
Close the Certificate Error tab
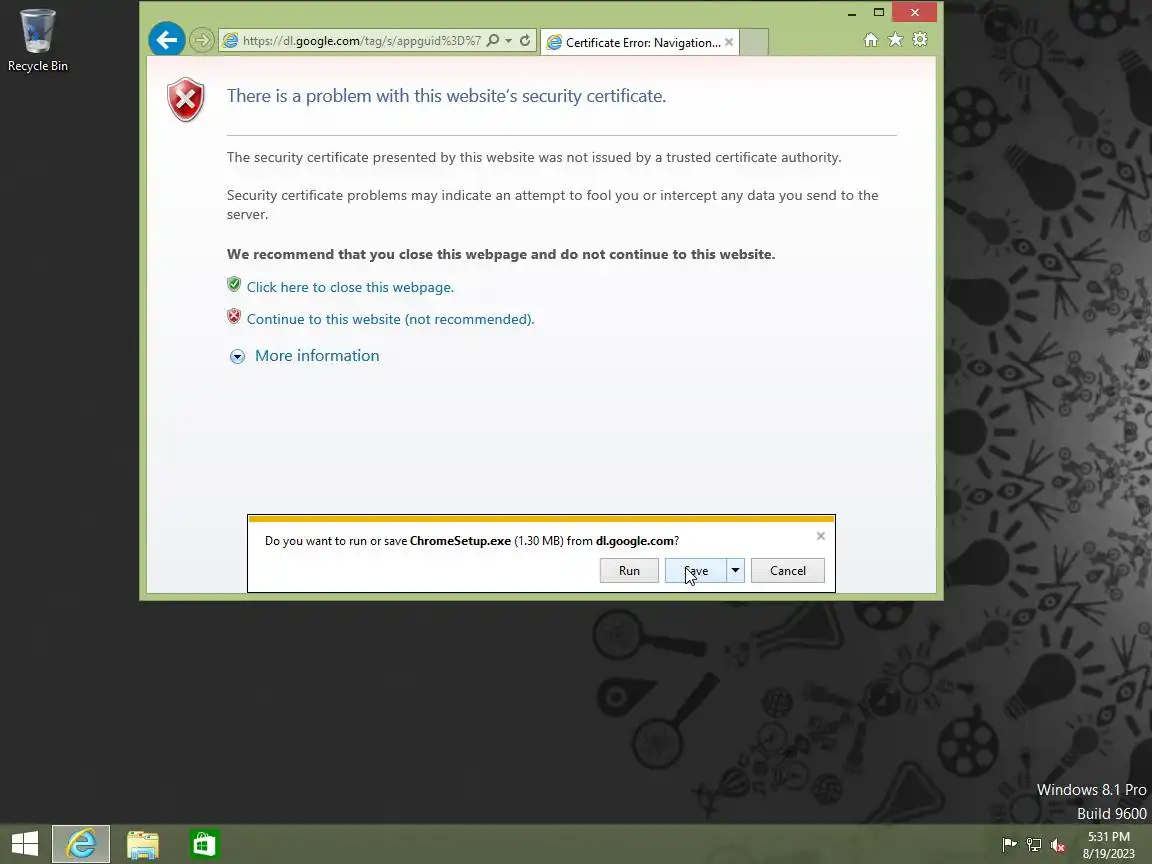[729, 42]
